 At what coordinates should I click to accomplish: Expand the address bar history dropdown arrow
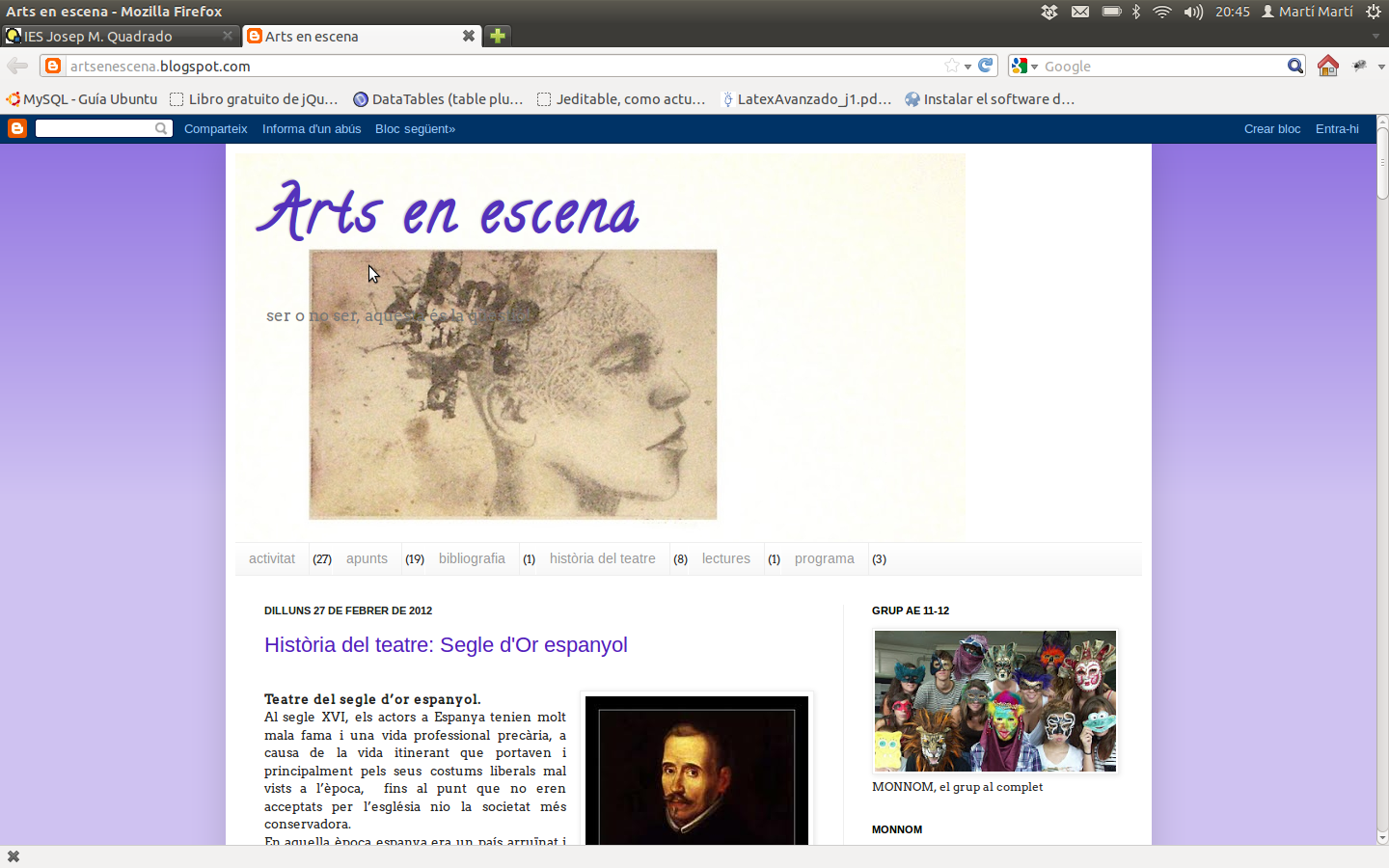tap(967, 67)
